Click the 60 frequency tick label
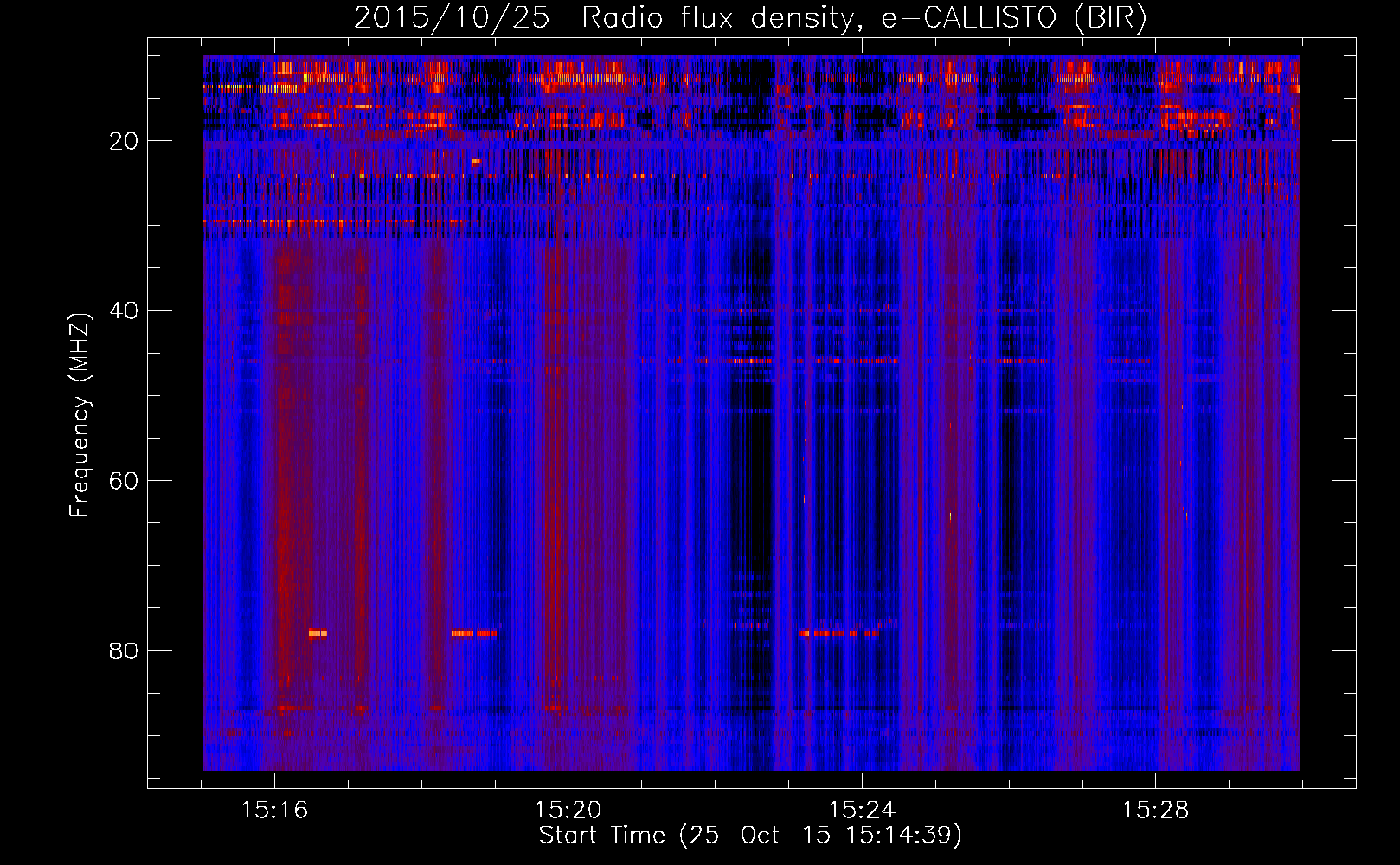This screenshot has width=1400, height=865. point(124,481)
